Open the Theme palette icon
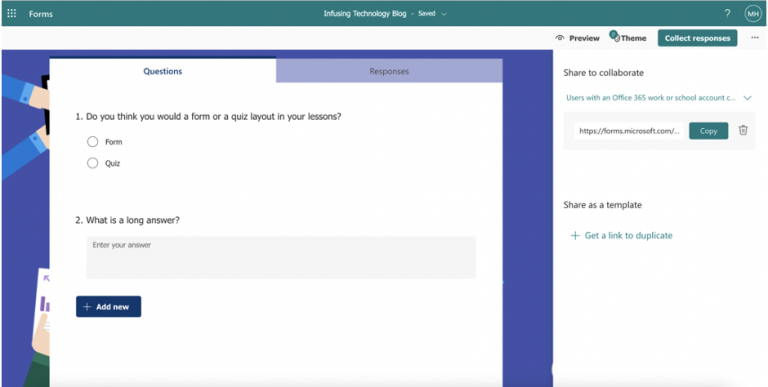 pos(615,37)
